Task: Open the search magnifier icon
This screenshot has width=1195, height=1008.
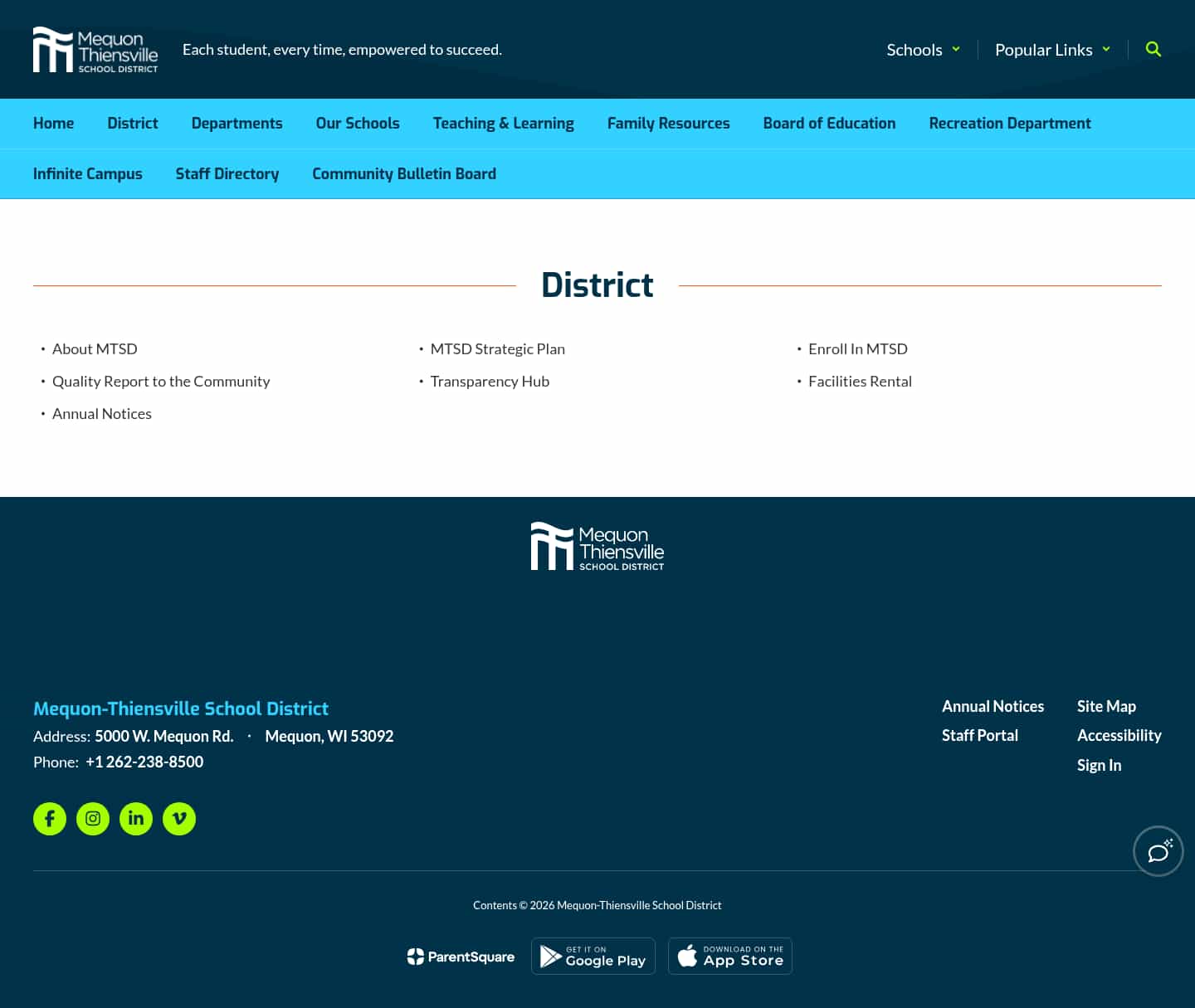Action: (x=1153, y=49)
